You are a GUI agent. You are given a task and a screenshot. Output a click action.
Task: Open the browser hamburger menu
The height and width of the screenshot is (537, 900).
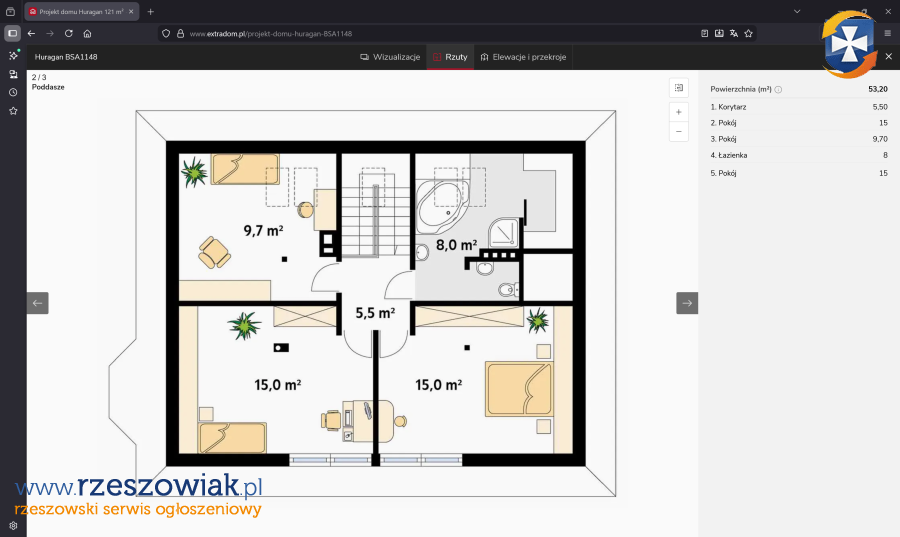[x=887, y=33]
